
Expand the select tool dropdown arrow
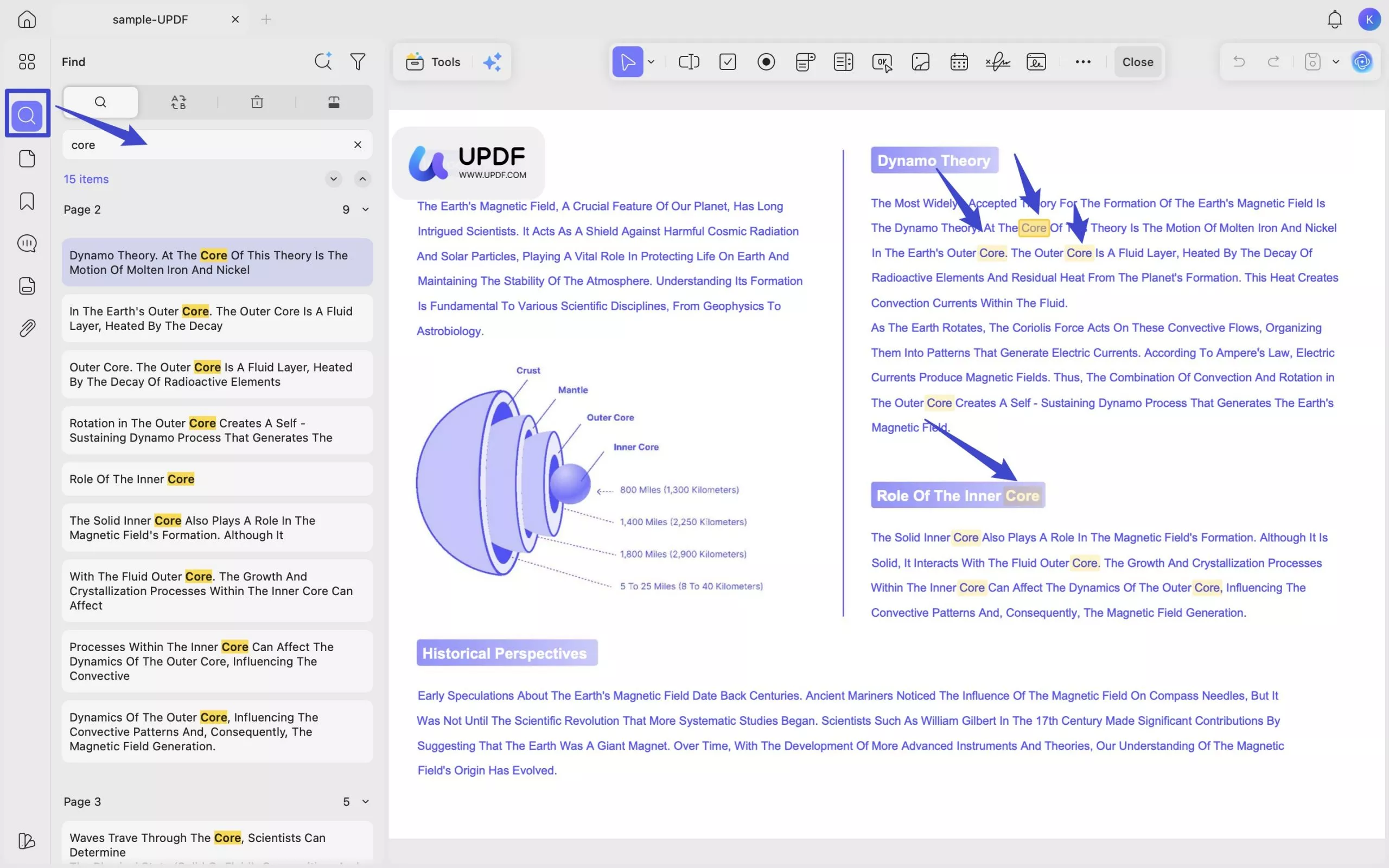point(652,61)
